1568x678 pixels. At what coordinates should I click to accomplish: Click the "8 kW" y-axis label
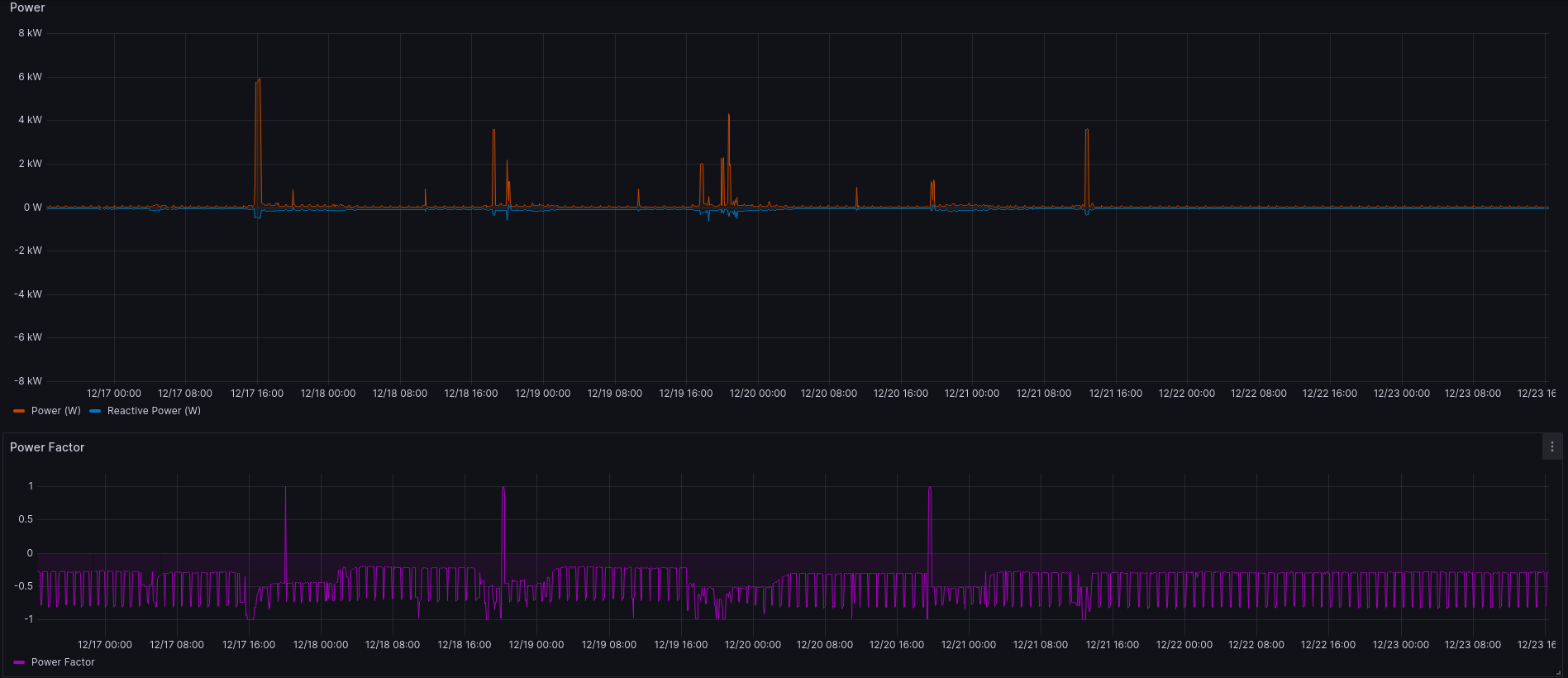pos(31,33)
